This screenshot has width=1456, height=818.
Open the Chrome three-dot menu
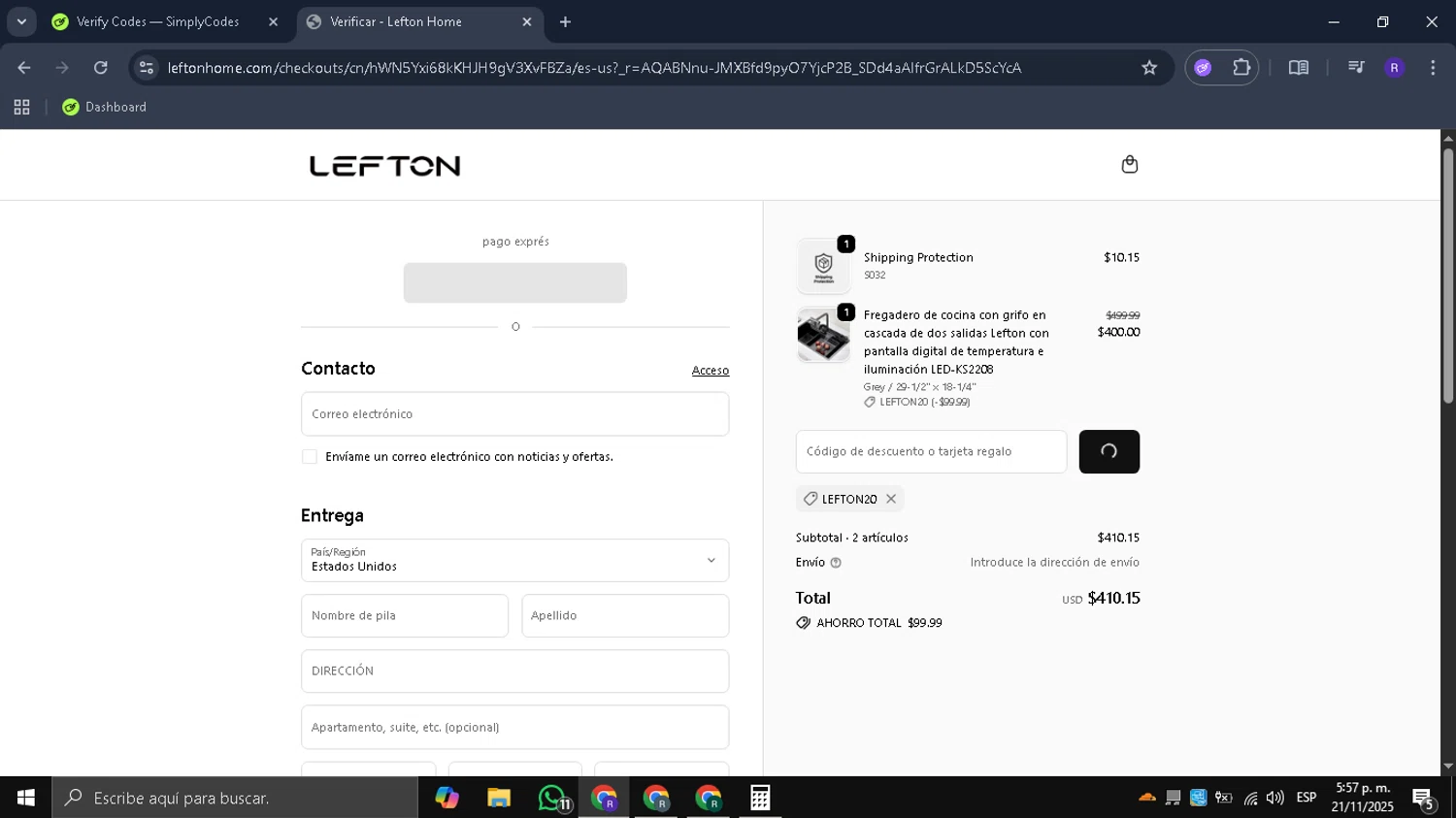[x=1433, y=68]
